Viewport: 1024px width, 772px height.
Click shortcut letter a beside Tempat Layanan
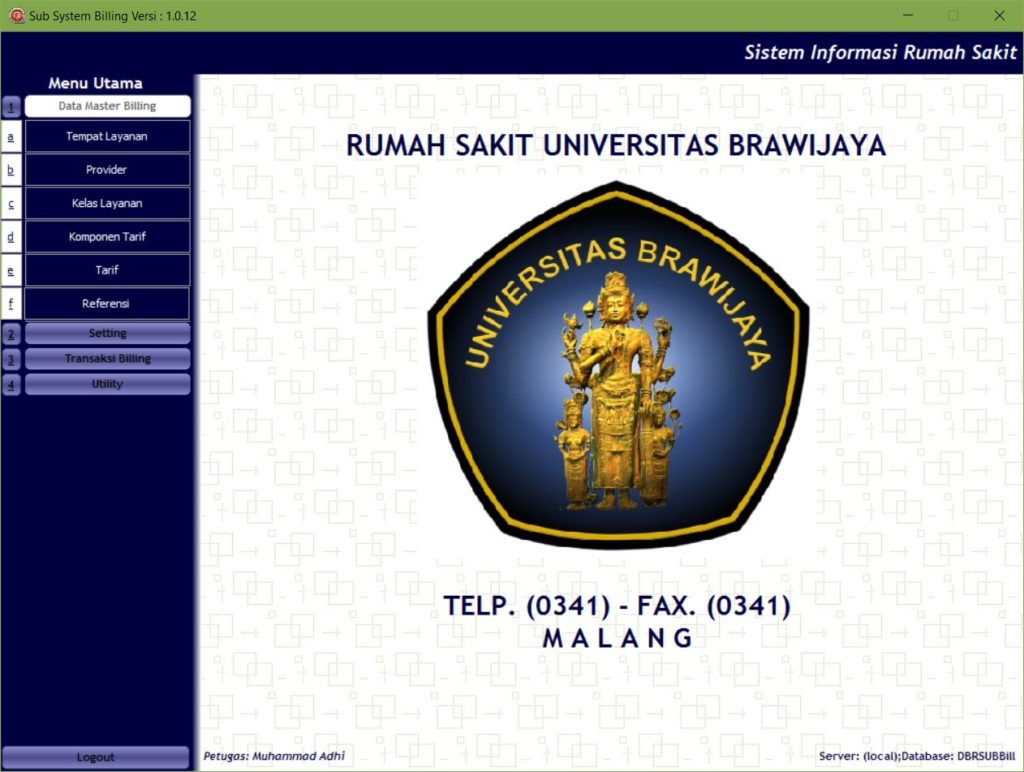11,137
